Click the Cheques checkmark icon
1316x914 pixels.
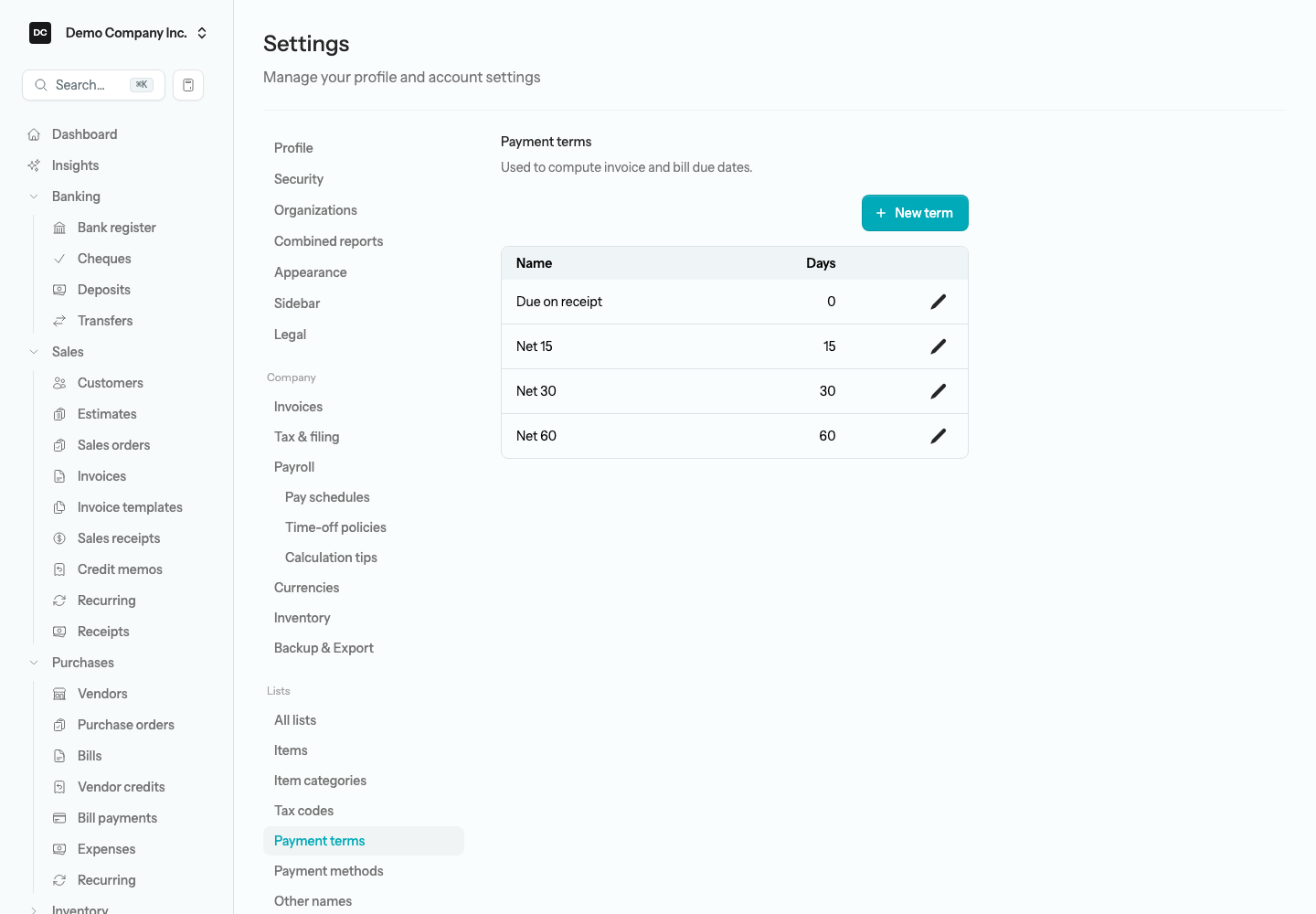tap(59, 259)
